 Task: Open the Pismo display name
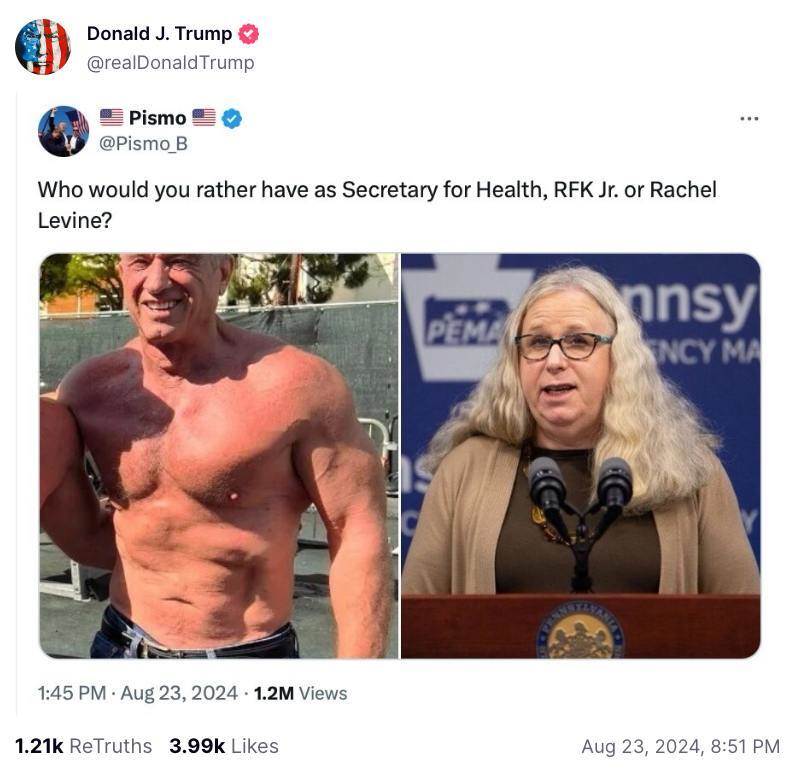point(157,118)
